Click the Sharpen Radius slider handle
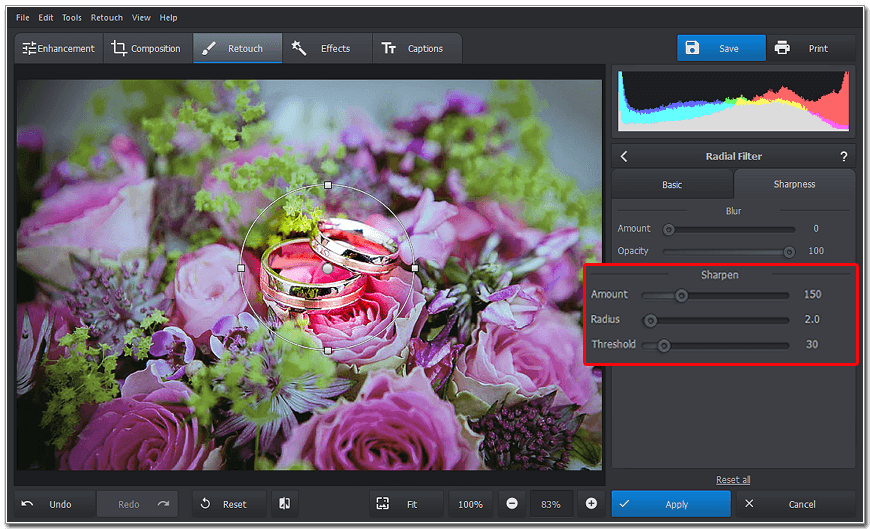Screen dimensions: 870x529 point(650,321)
